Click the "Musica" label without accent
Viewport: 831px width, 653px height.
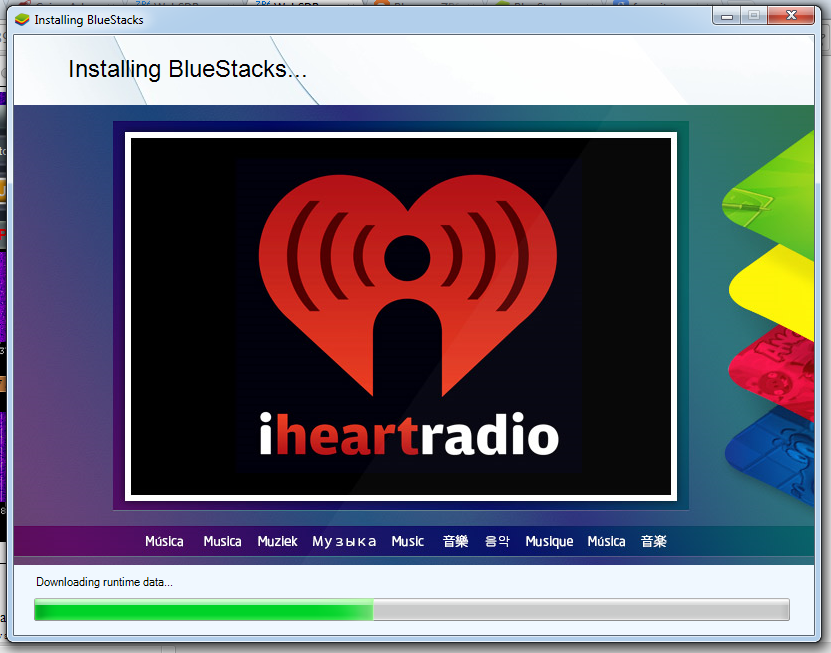pyautogui.click(x=223, y=541)
